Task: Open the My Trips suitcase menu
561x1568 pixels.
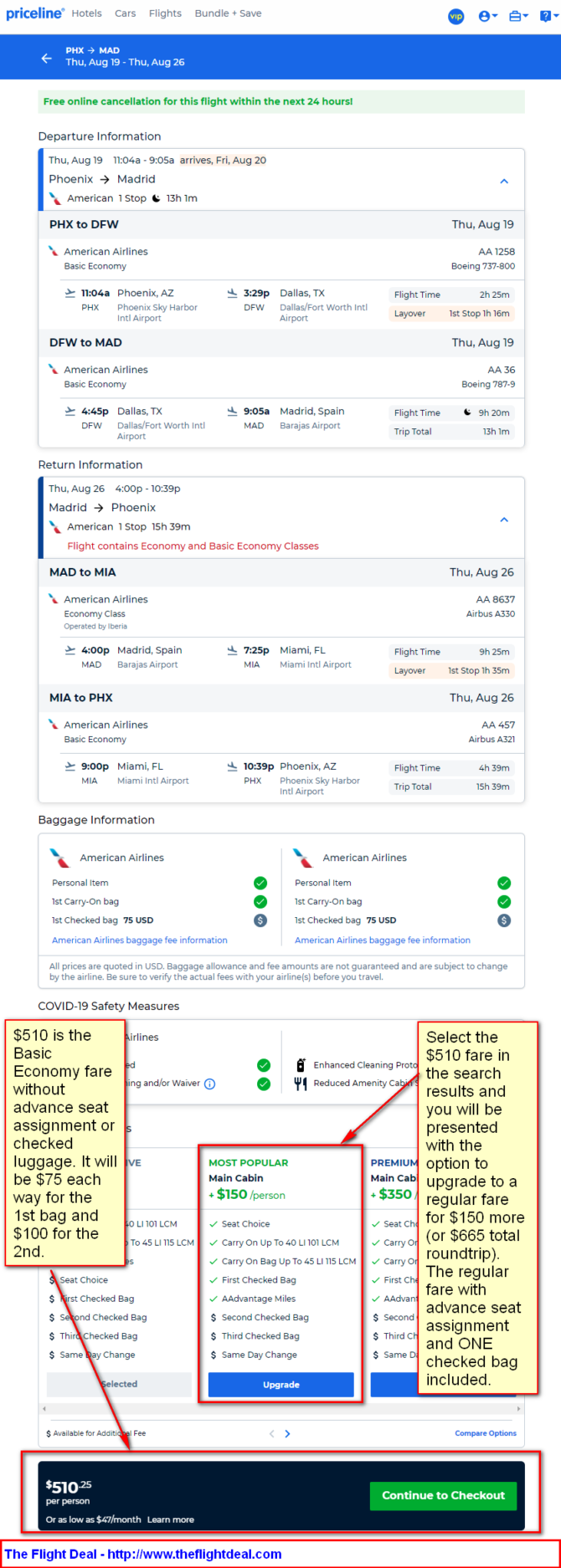Action: tap(517, 16)
